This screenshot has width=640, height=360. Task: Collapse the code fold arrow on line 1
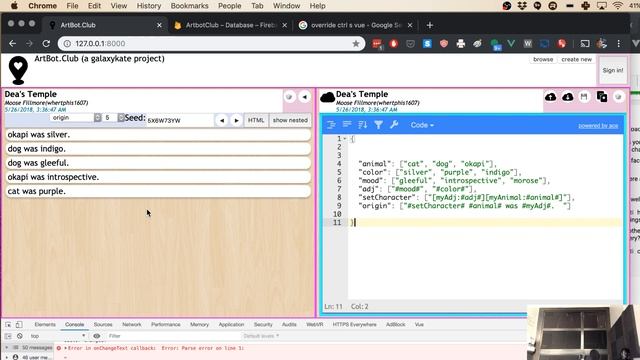pos(344,139)
